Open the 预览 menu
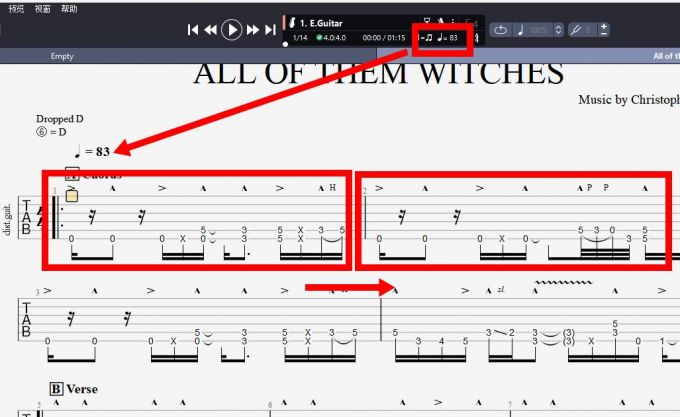 [x=16, y=9]
